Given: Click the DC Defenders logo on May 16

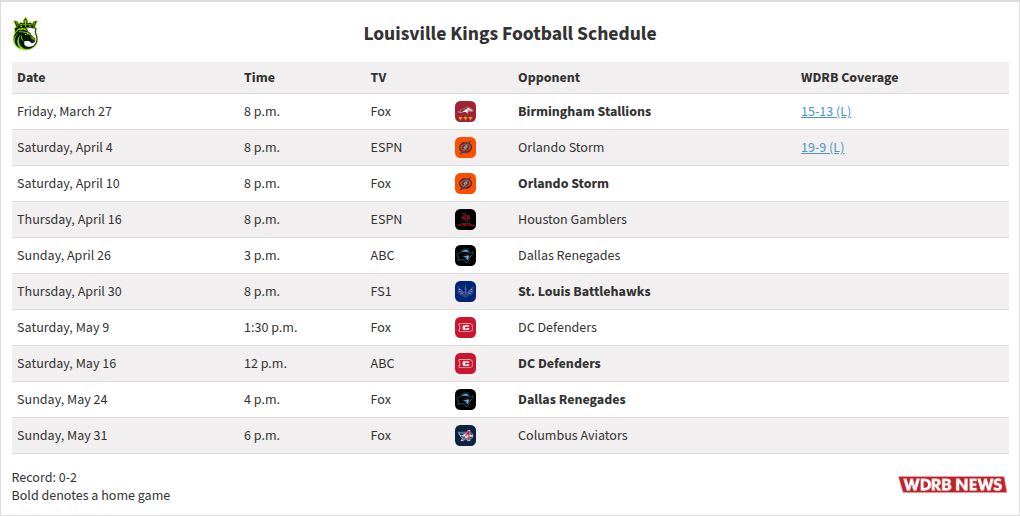Looking at the screenshot, I should point(465,364).
